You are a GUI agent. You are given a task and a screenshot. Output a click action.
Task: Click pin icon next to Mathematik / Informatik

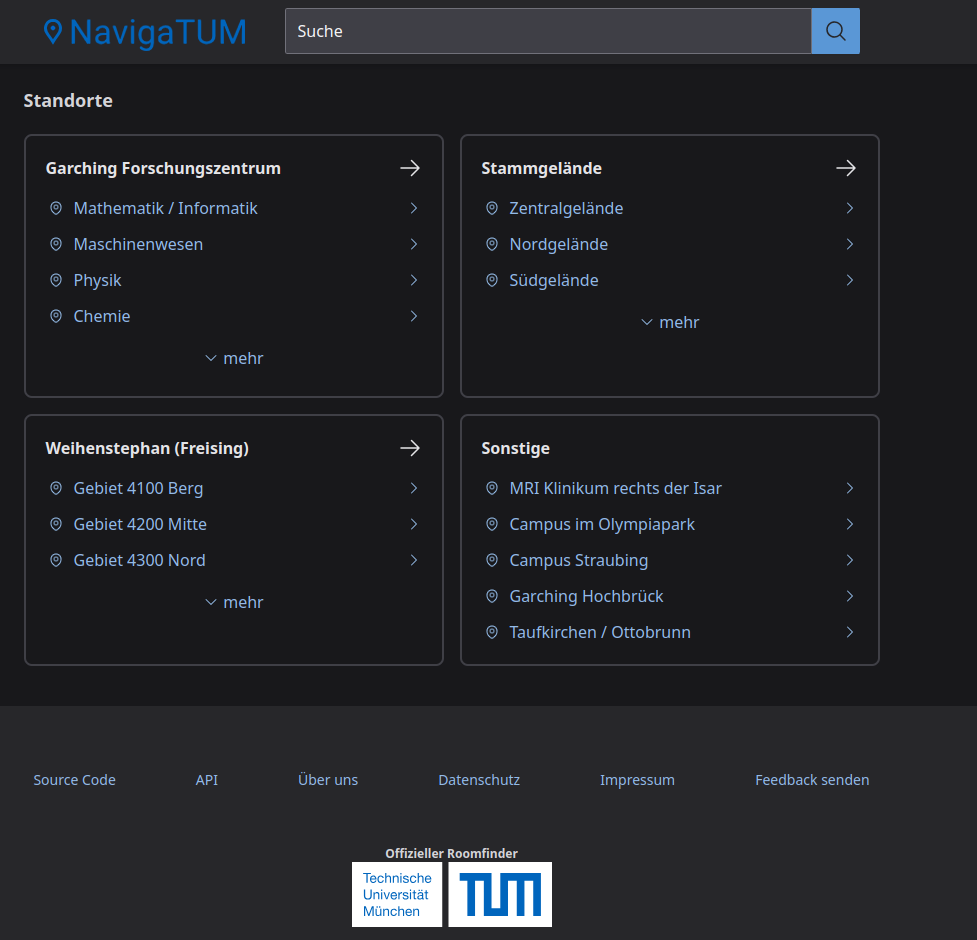(56, 208)
